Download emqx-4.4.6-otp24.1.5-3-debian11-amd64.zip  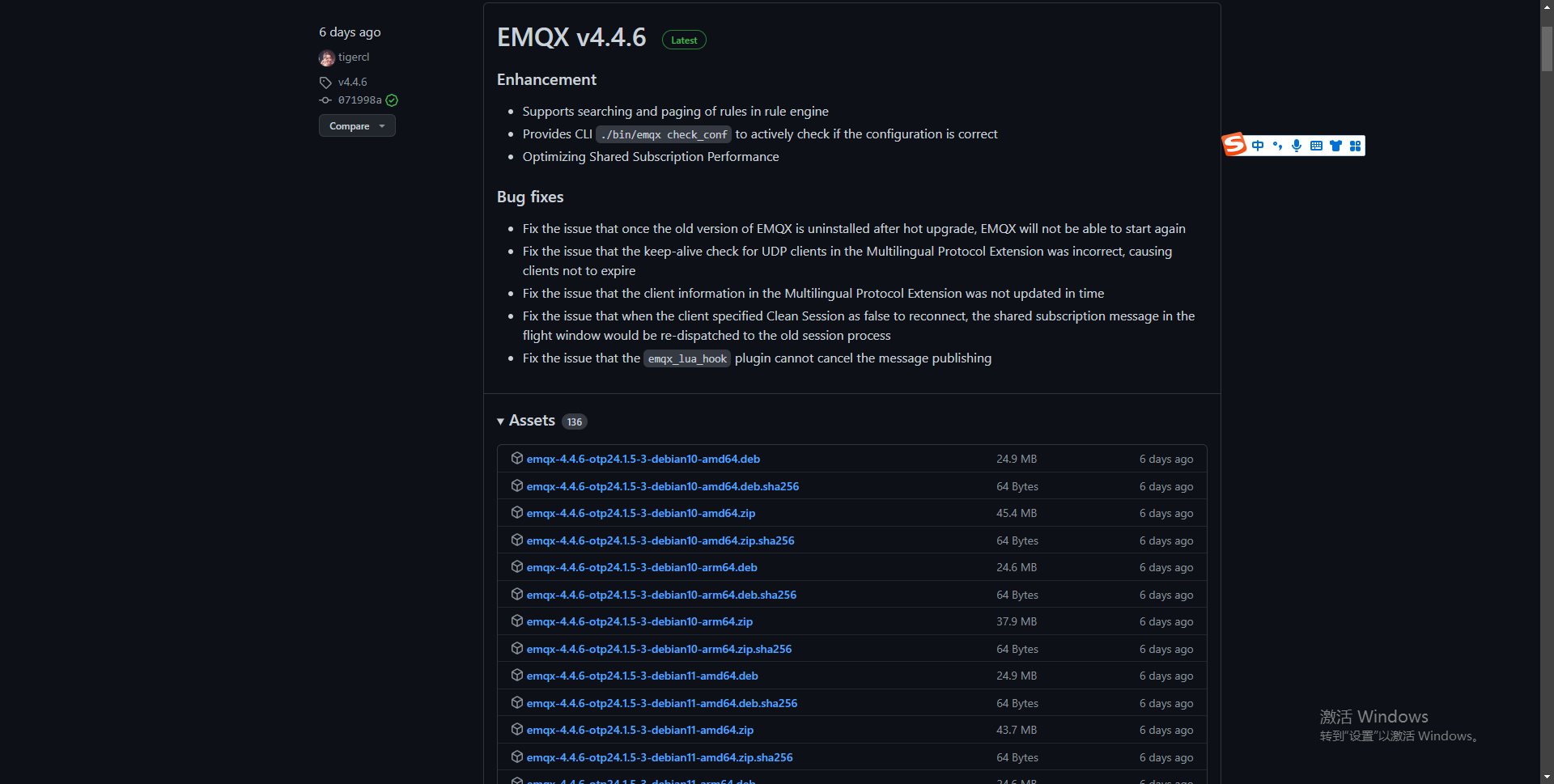tap(640, 730)
